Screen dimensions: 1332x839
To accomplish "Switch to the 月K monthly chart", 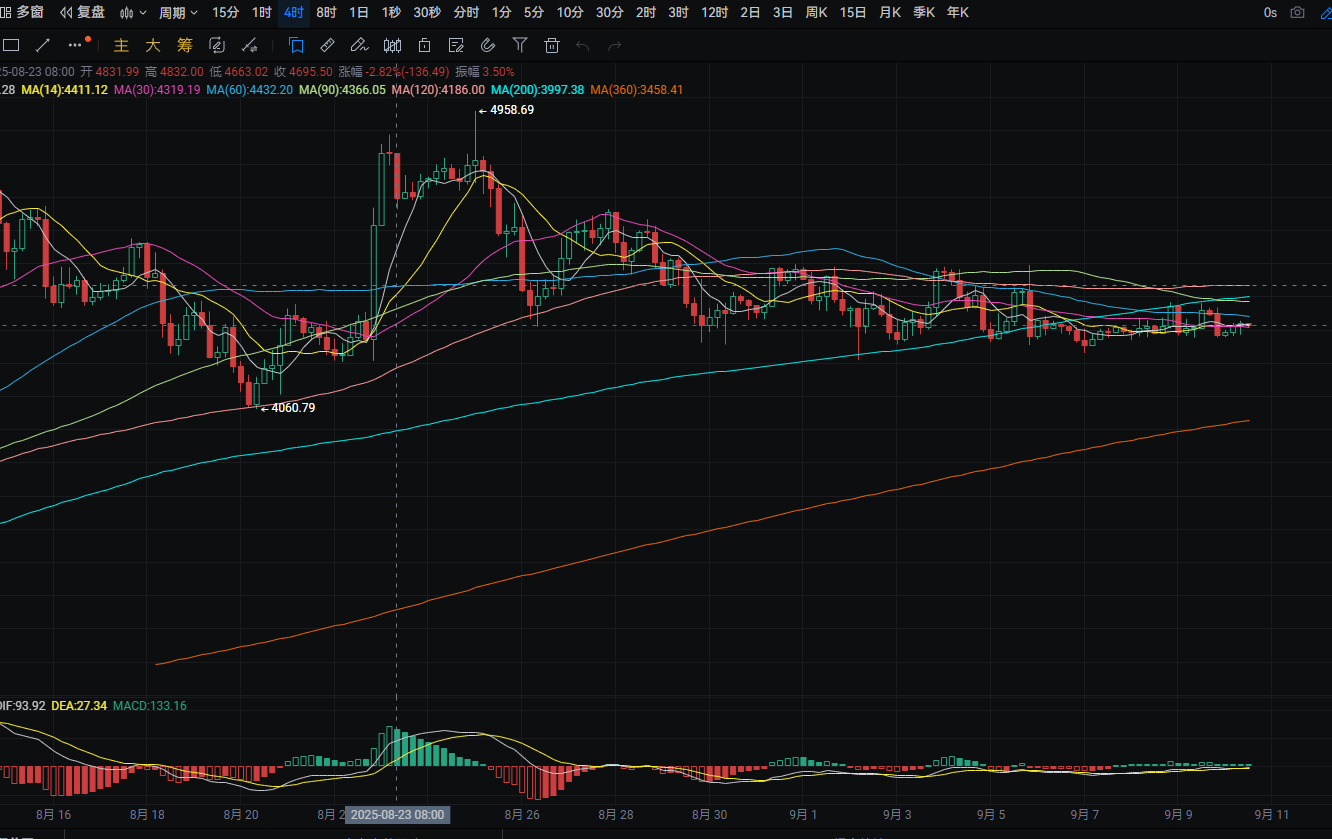I will (x=889, y=13).
